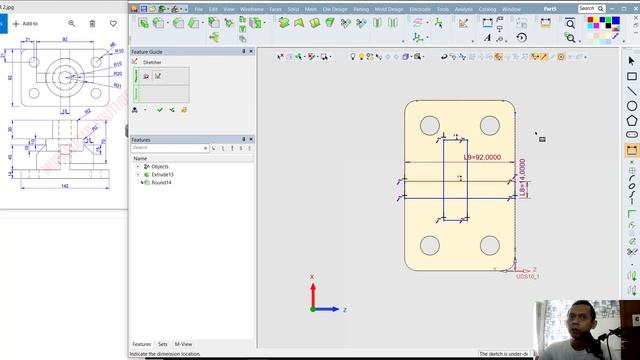Click Add to button in image viewer

(x=25, y=24)
